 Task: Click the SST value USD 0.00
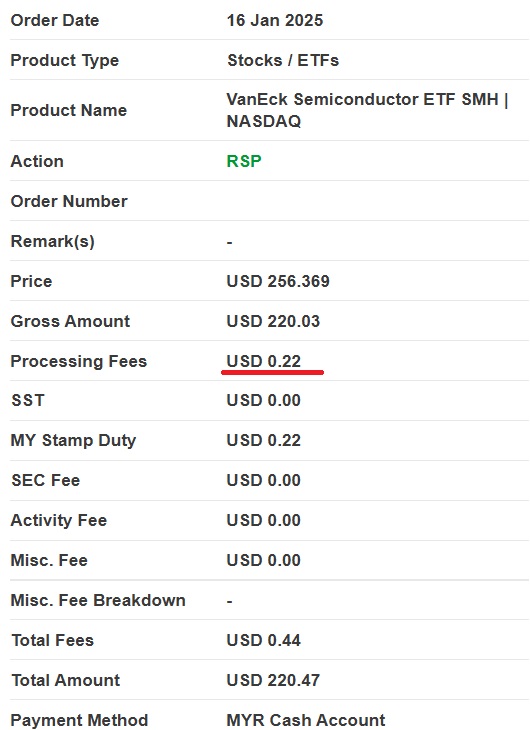point(263,400)
